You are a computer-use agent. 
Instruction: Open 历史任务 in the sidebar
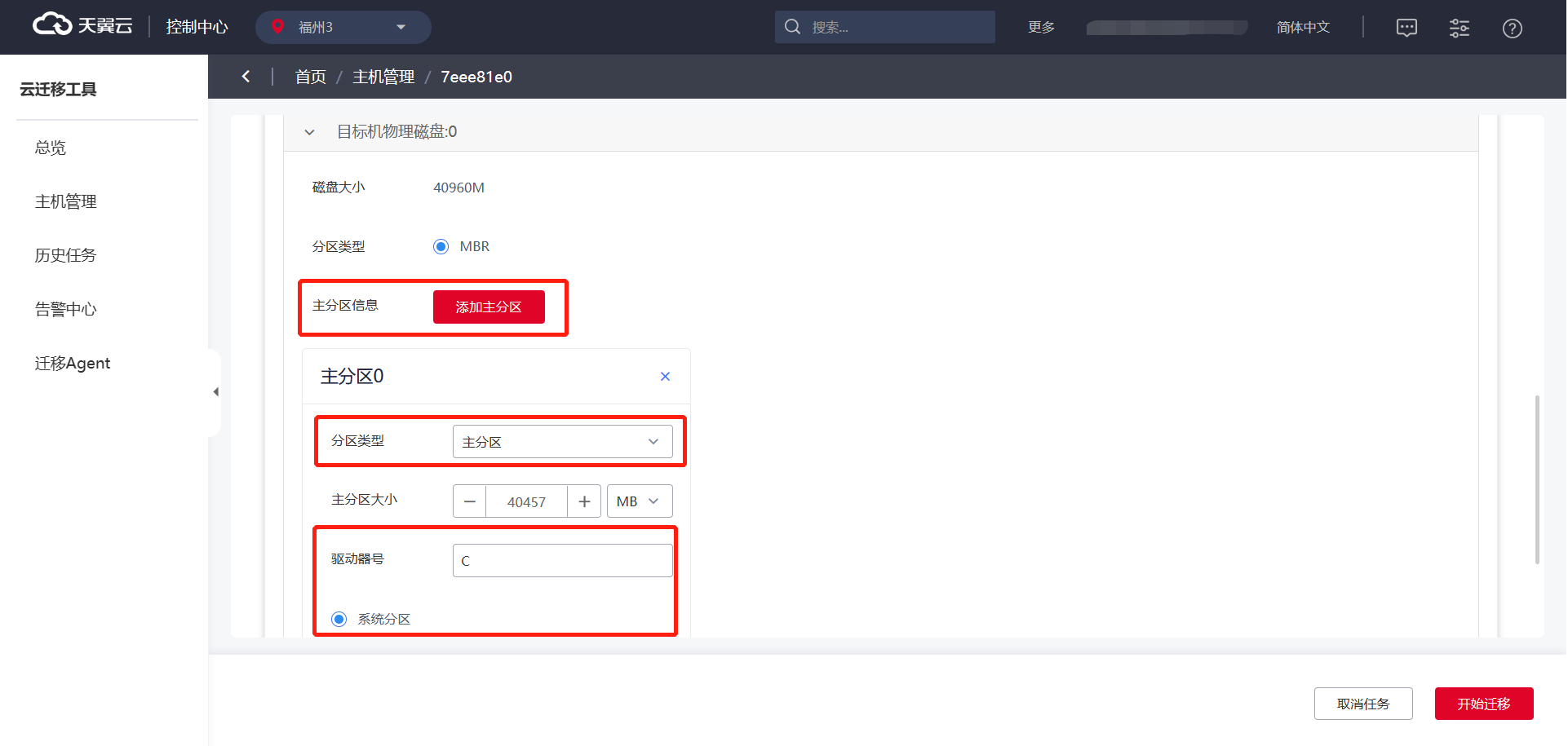tap(65, 255)
